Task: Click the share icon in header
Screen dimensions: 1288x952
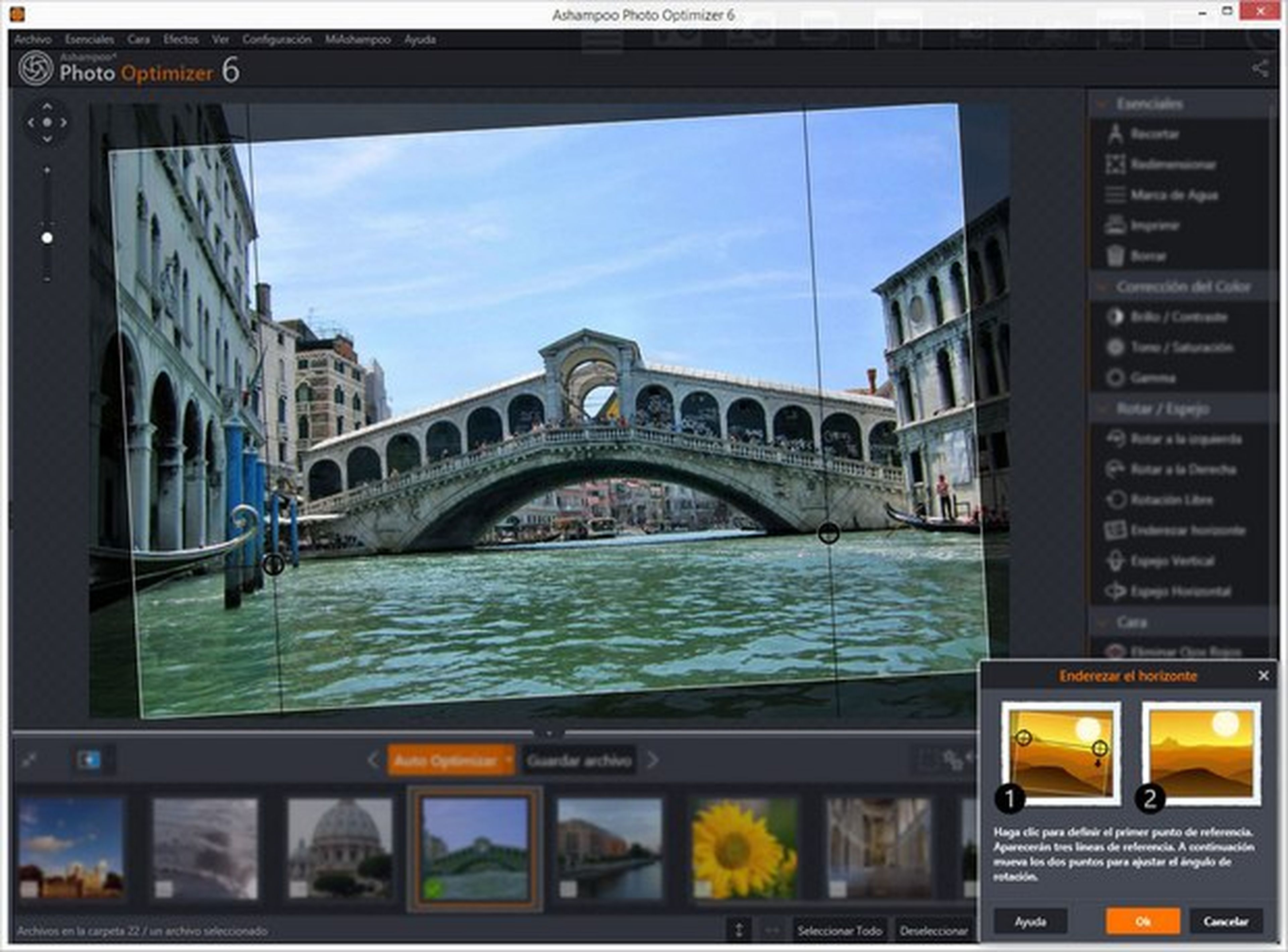Action: (1260, 68)
